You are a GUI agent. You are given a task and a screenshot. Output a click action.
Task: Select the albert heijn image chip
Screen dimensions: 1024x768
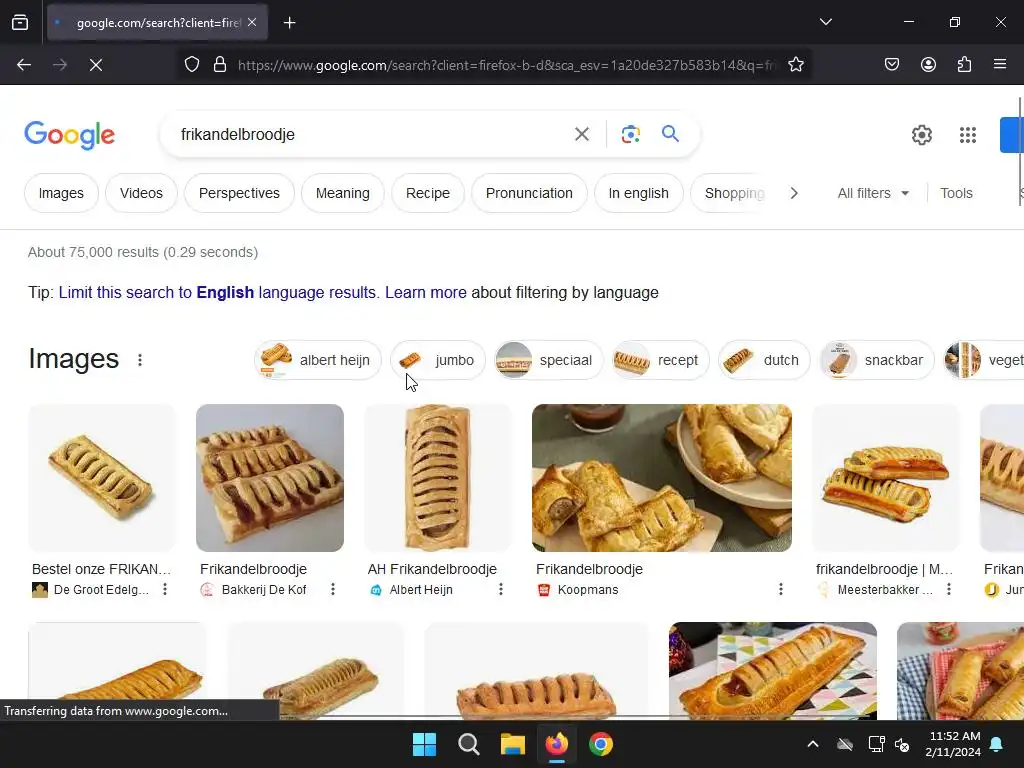pyautogui.click(x=317, y=360)
